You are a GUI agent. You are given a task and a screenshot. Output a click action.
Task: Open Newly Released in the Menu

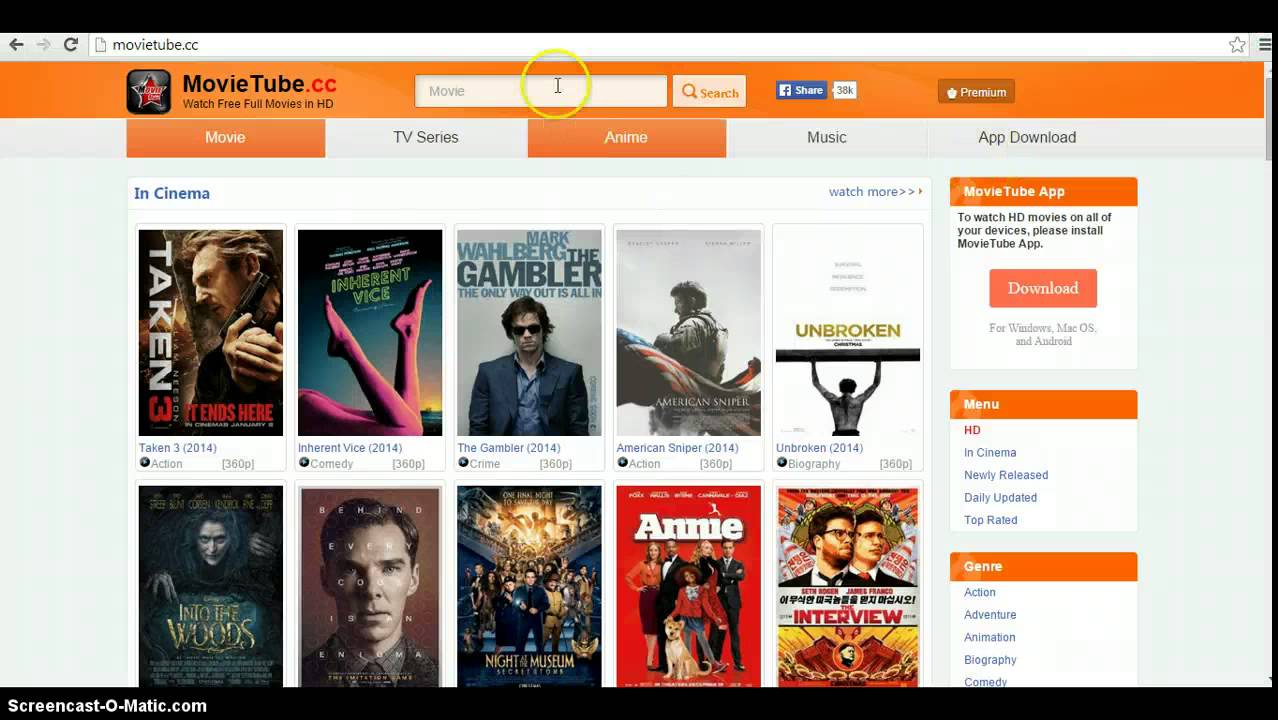point(1006,475)
